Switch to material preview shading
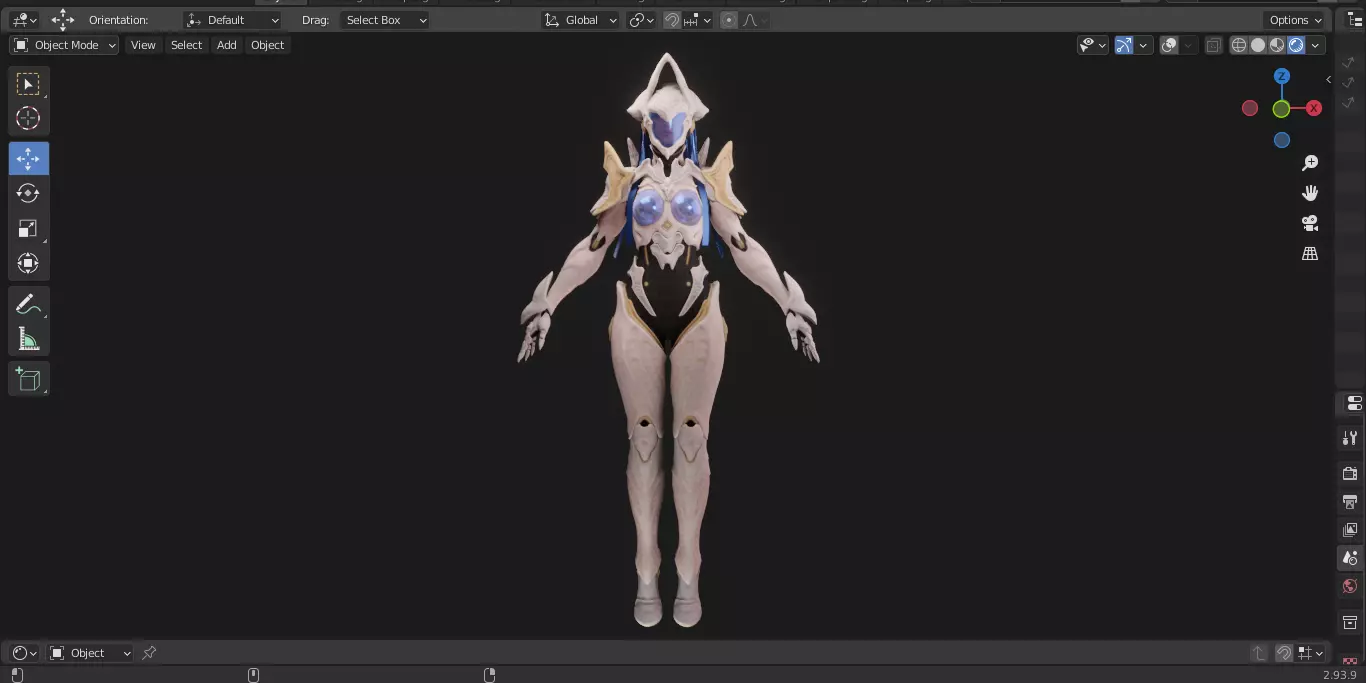Image resolution: width=1366 pixels, height=683 pixels. click(x=1277, y=45)
